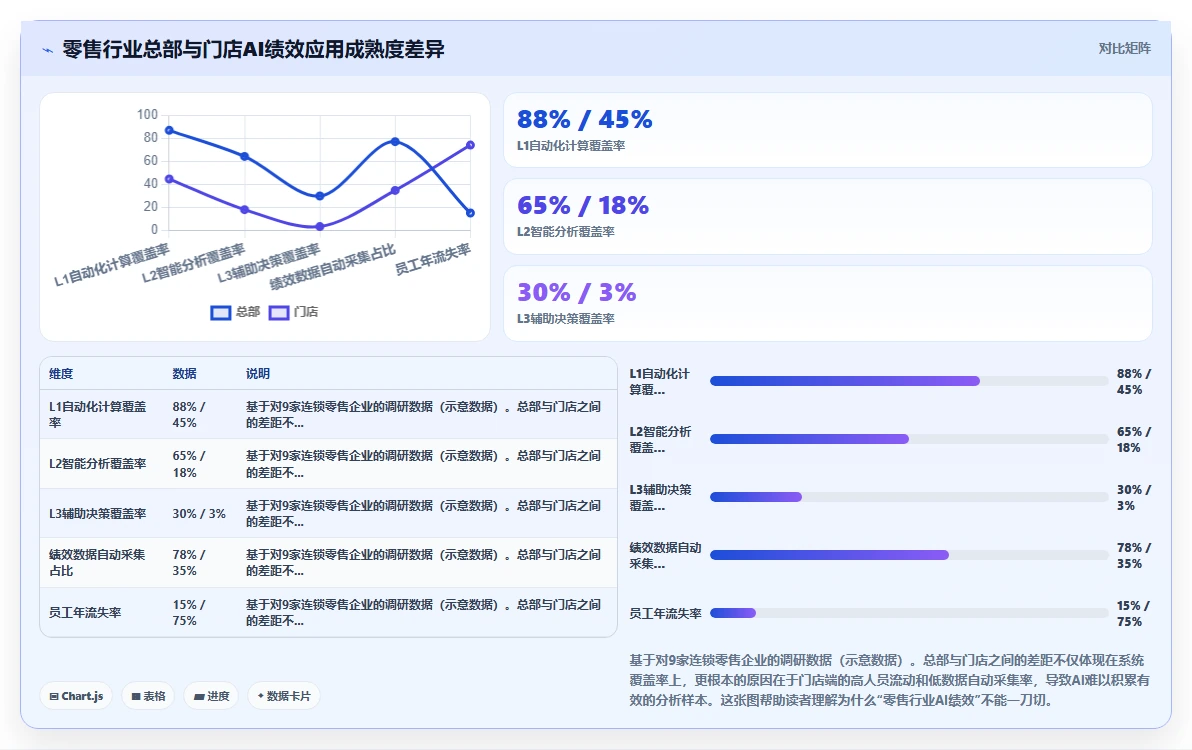1192x750 pixels.
Task: Toggle the 总部 legend swatch in the chart
Action: (x=220, y=312)
